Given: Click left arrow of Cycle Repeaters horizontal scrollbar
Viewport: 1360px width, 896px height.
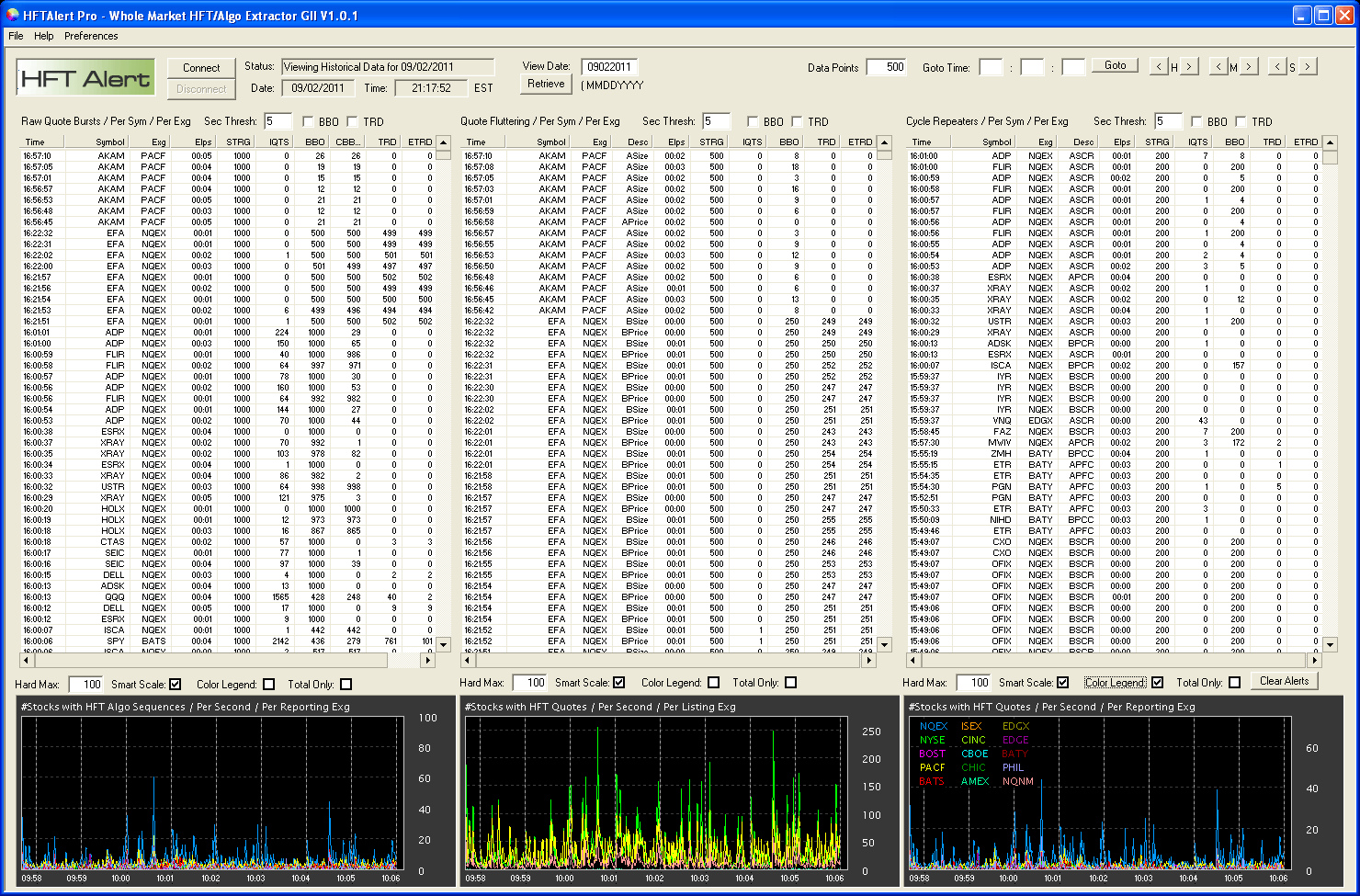Looking at the screenshot, I should point(912,660).
